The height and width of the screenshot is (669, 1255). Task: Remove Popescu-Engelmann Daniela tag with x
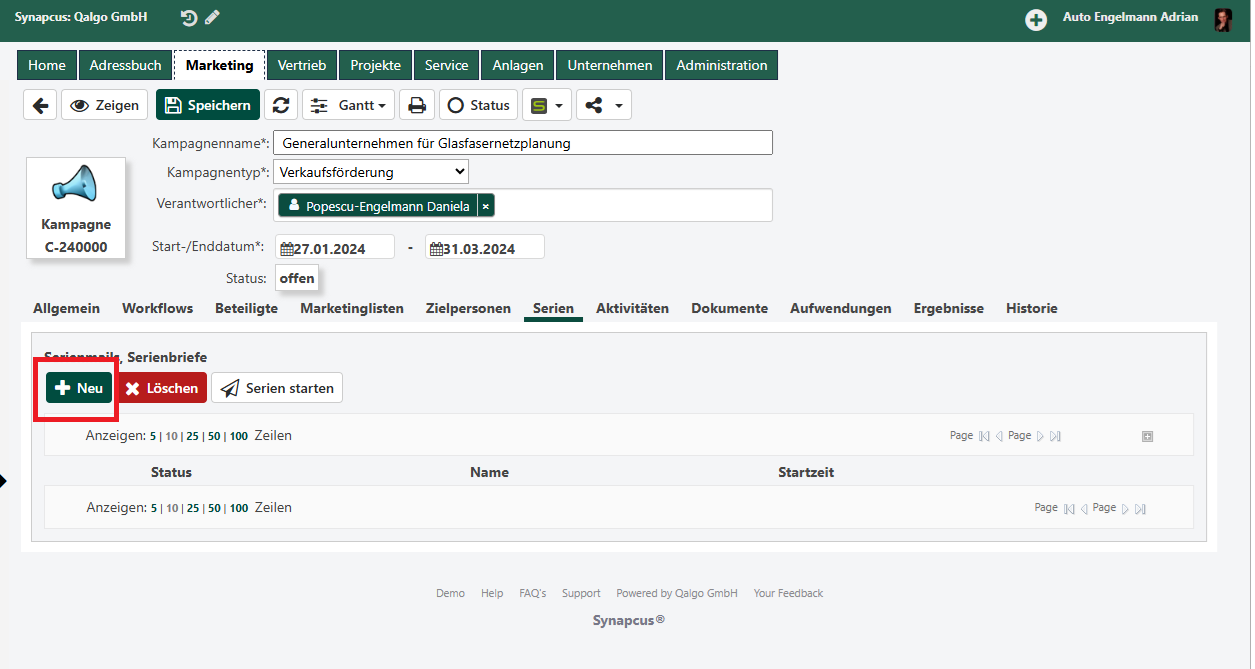(486, 206)
